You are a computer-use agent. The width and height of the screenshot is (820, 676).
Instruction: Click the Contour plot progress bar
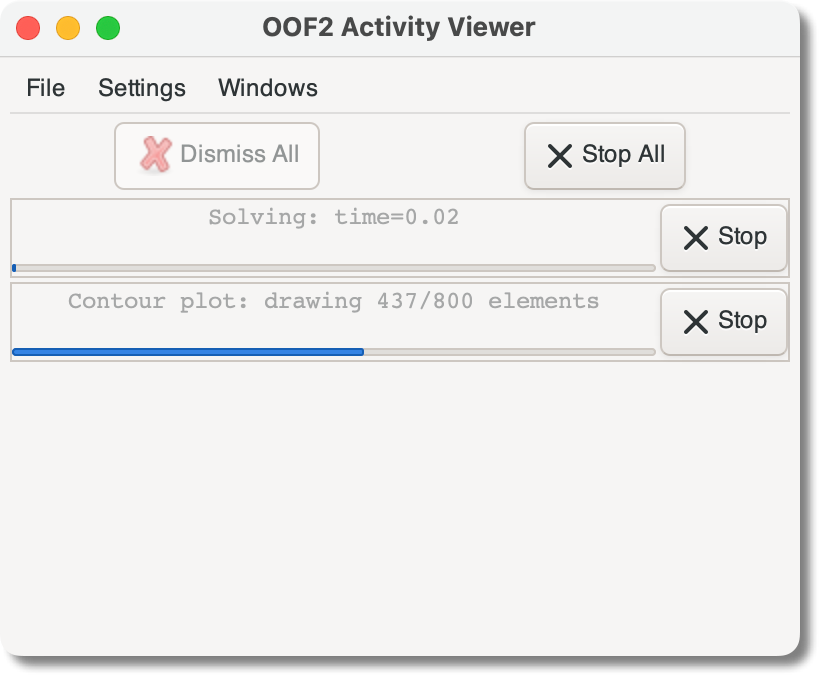pos(333,351)
